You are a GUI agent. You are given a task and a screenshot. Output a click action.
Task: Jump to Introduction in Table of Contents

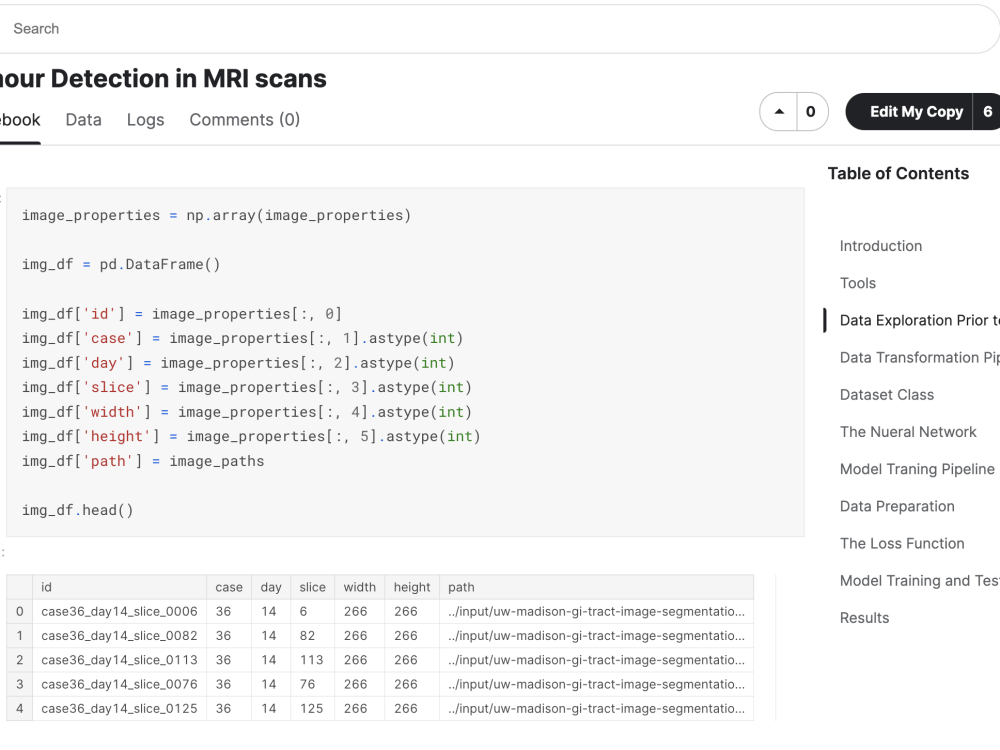click(x=881, y=246)
